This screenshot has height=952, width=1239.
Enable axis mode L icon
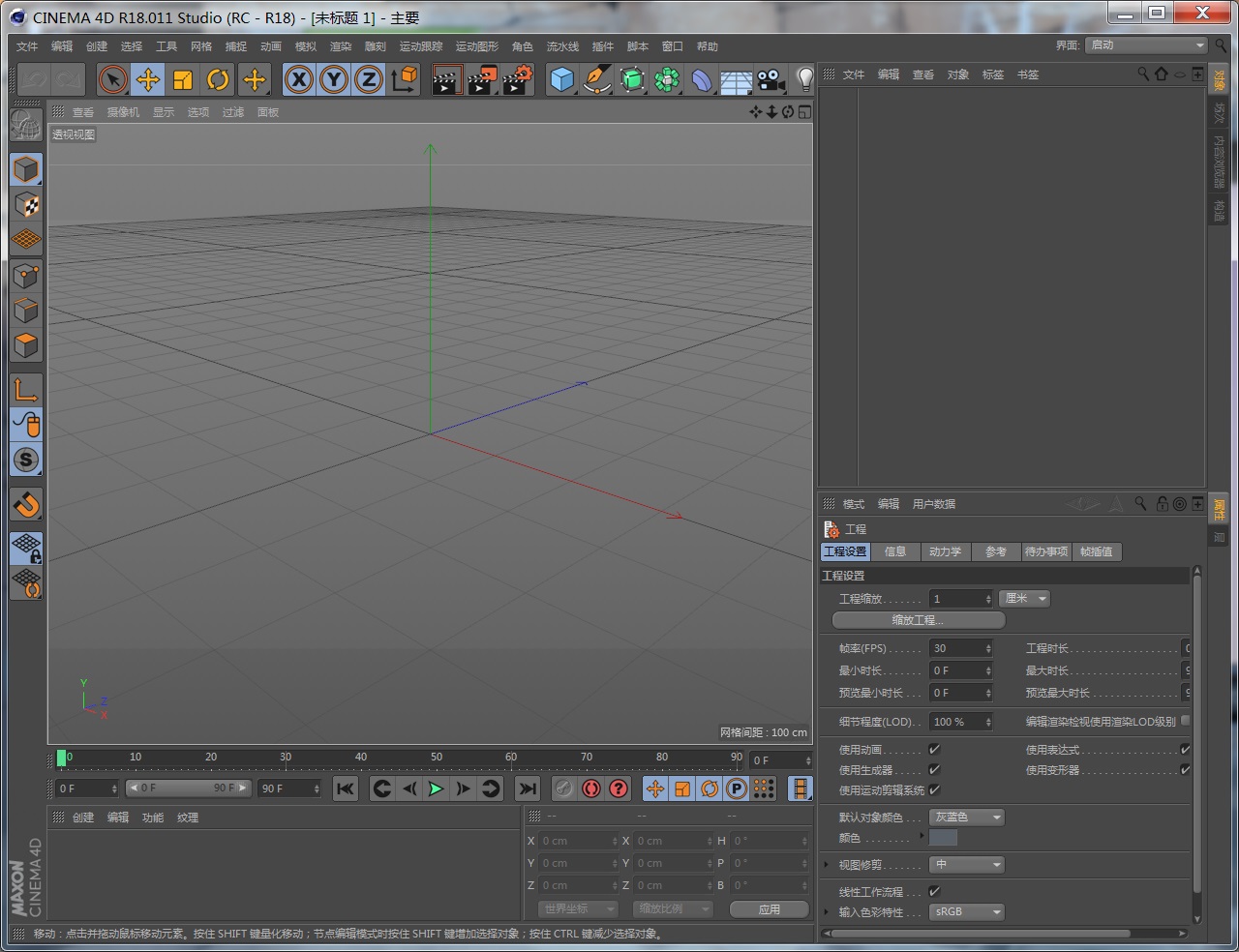(26, 390)
